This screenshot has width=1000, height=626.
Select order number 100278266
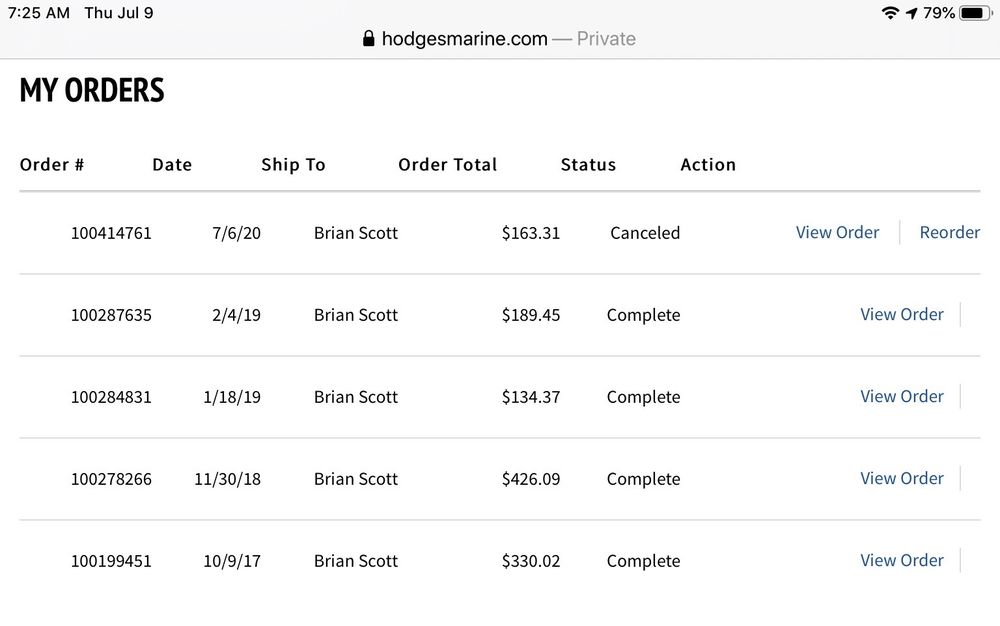coord(111,479)
